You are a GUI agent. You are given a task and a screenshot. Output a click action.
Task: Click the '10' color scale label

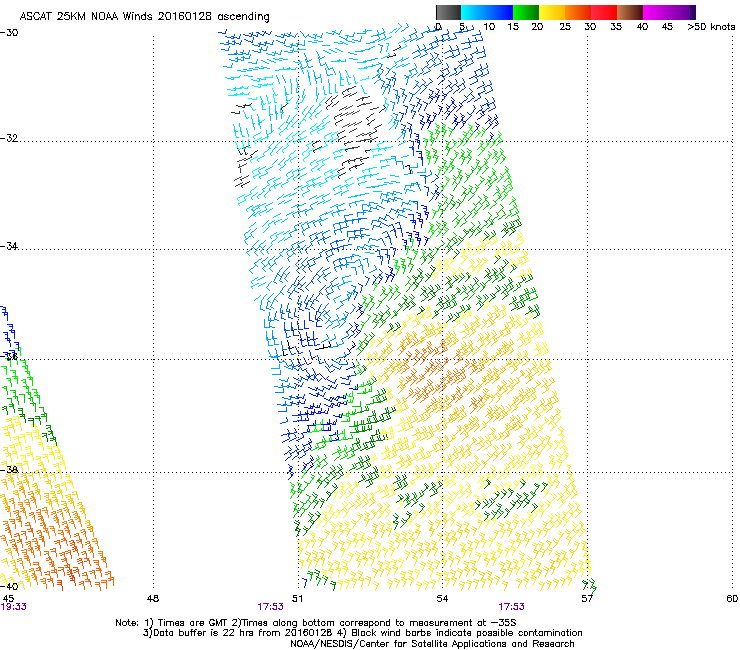(489, 27)
